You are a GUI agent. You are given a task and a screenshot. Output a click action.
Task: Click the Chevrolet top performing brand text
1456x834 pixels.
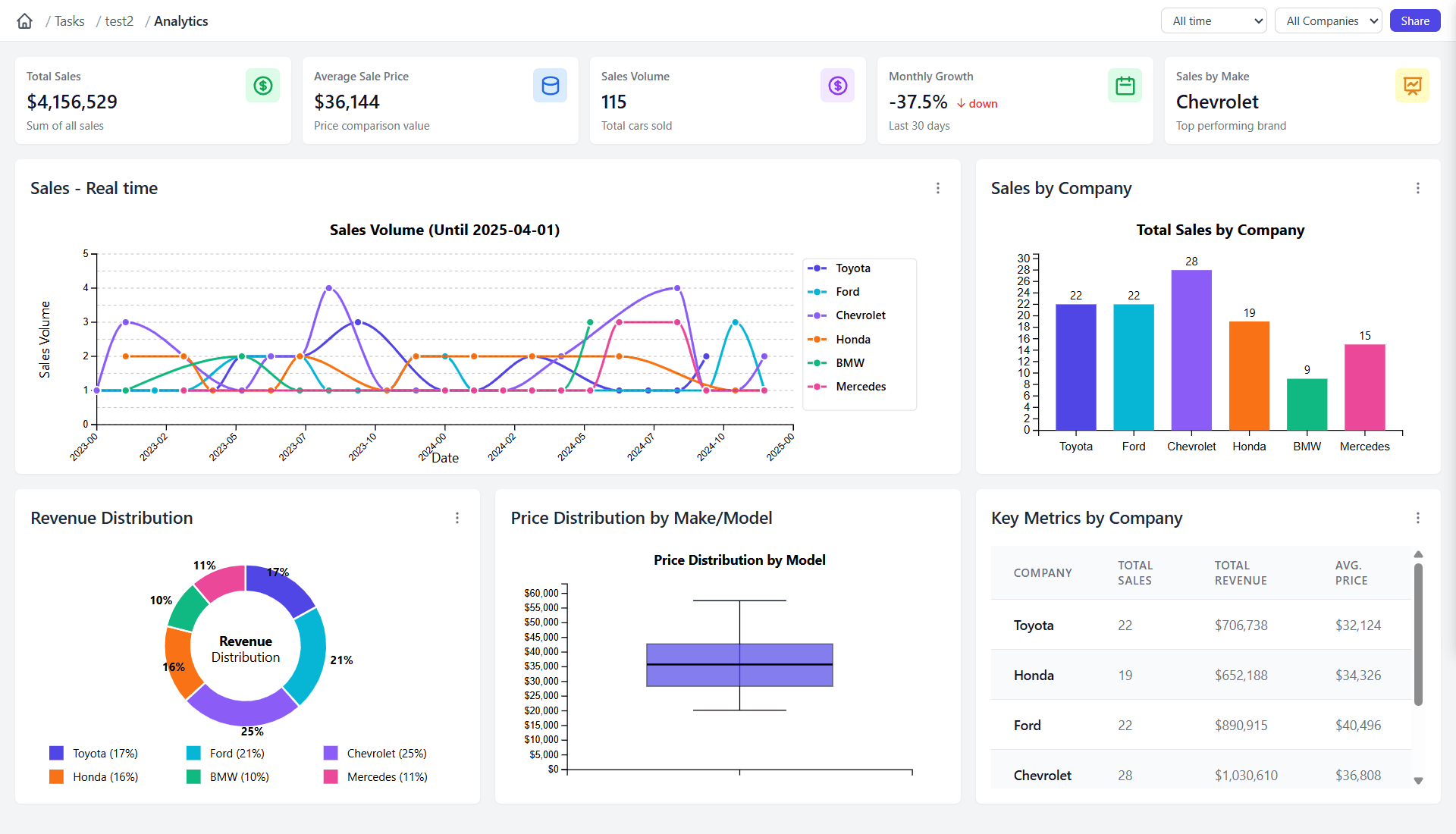[x=1217, y=102]
